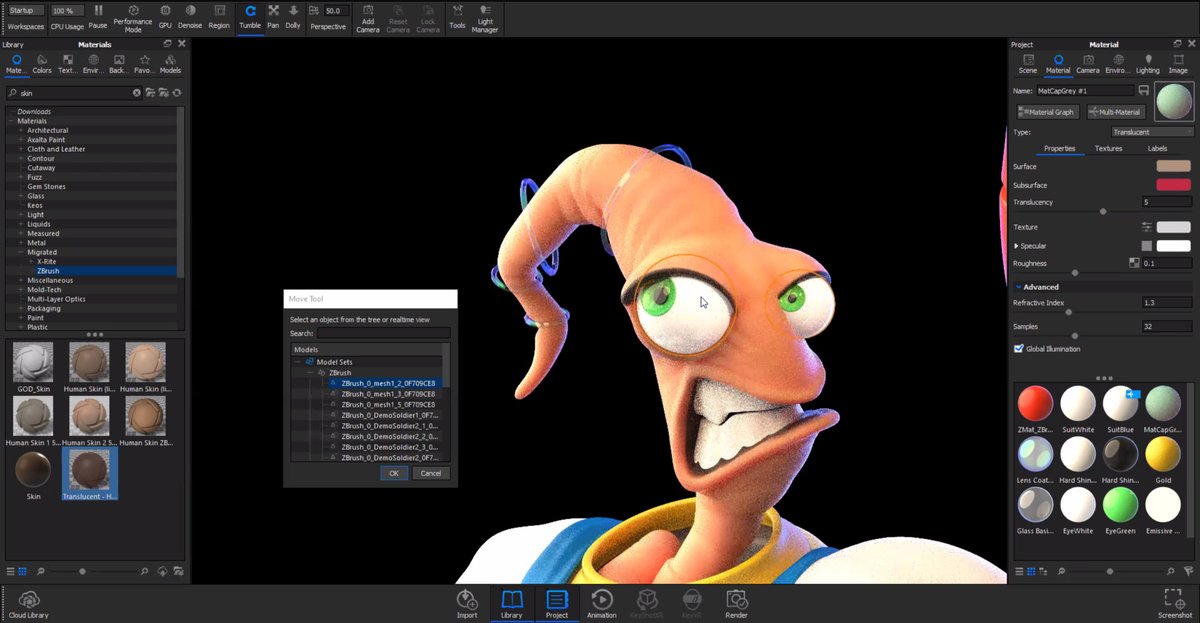The height and width of the screenshot is (623, 1200).
Task: Toggle the Library panel button
Action: pyautogui.click(x=512, y=603)
